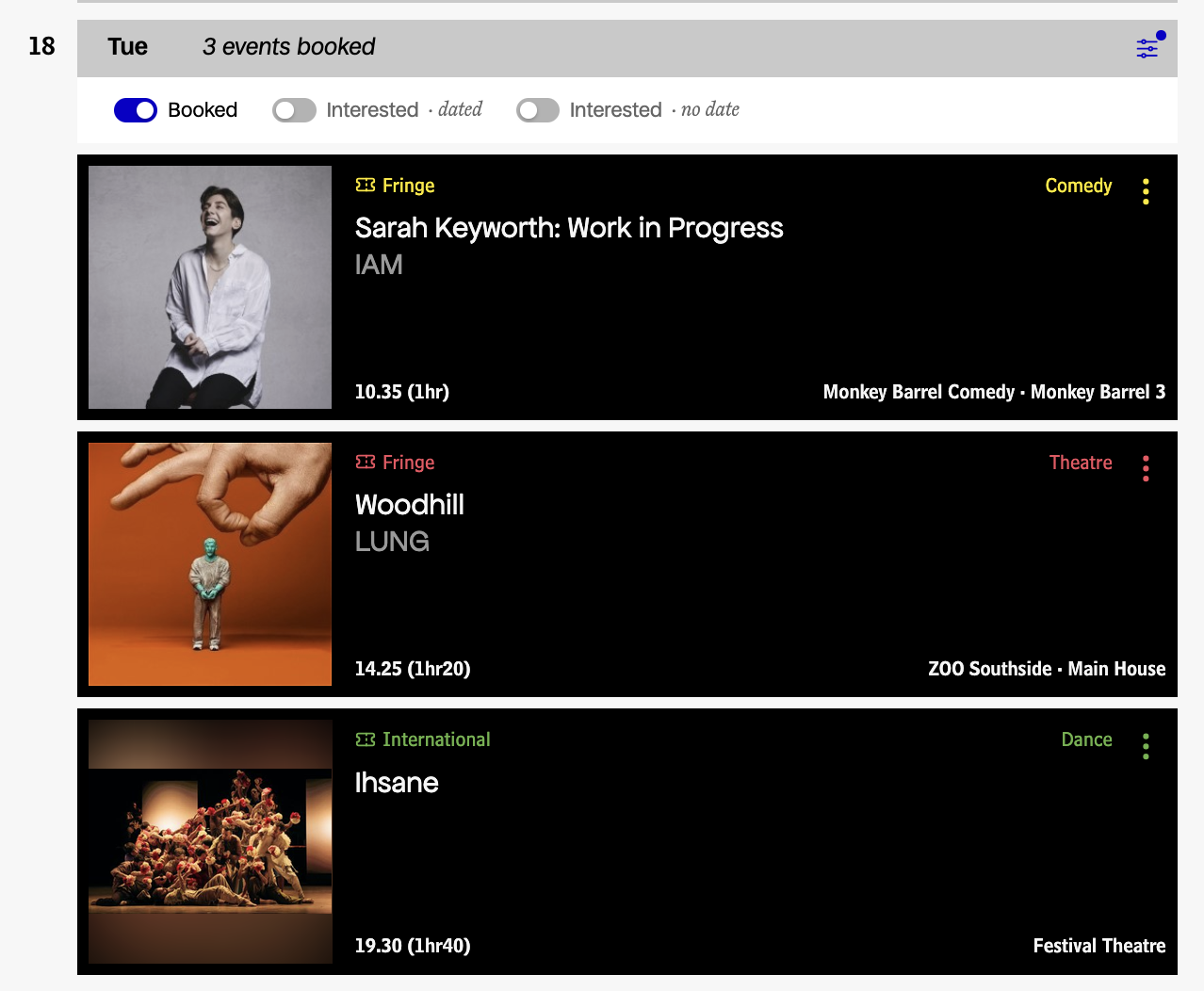Image resolution: width=1204 pixels, height=991 pixels.
Task: Open the three-dot menu for Ihsane
Action: click(1146, 746)
